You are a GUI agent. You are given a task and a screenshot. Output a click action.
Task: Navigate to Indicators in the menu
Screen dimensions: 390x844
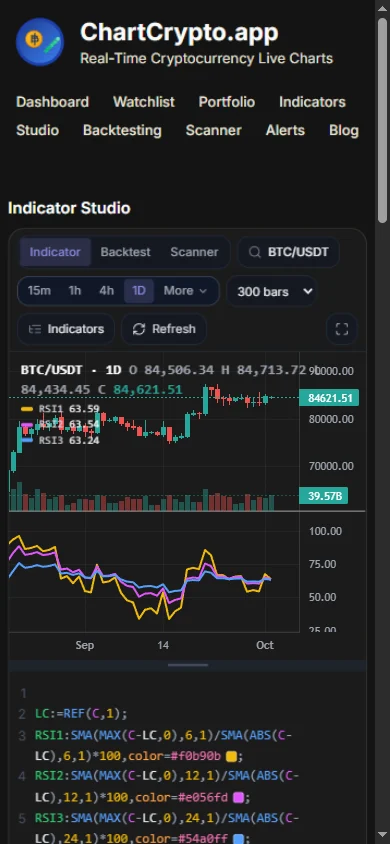coord(312,102)
